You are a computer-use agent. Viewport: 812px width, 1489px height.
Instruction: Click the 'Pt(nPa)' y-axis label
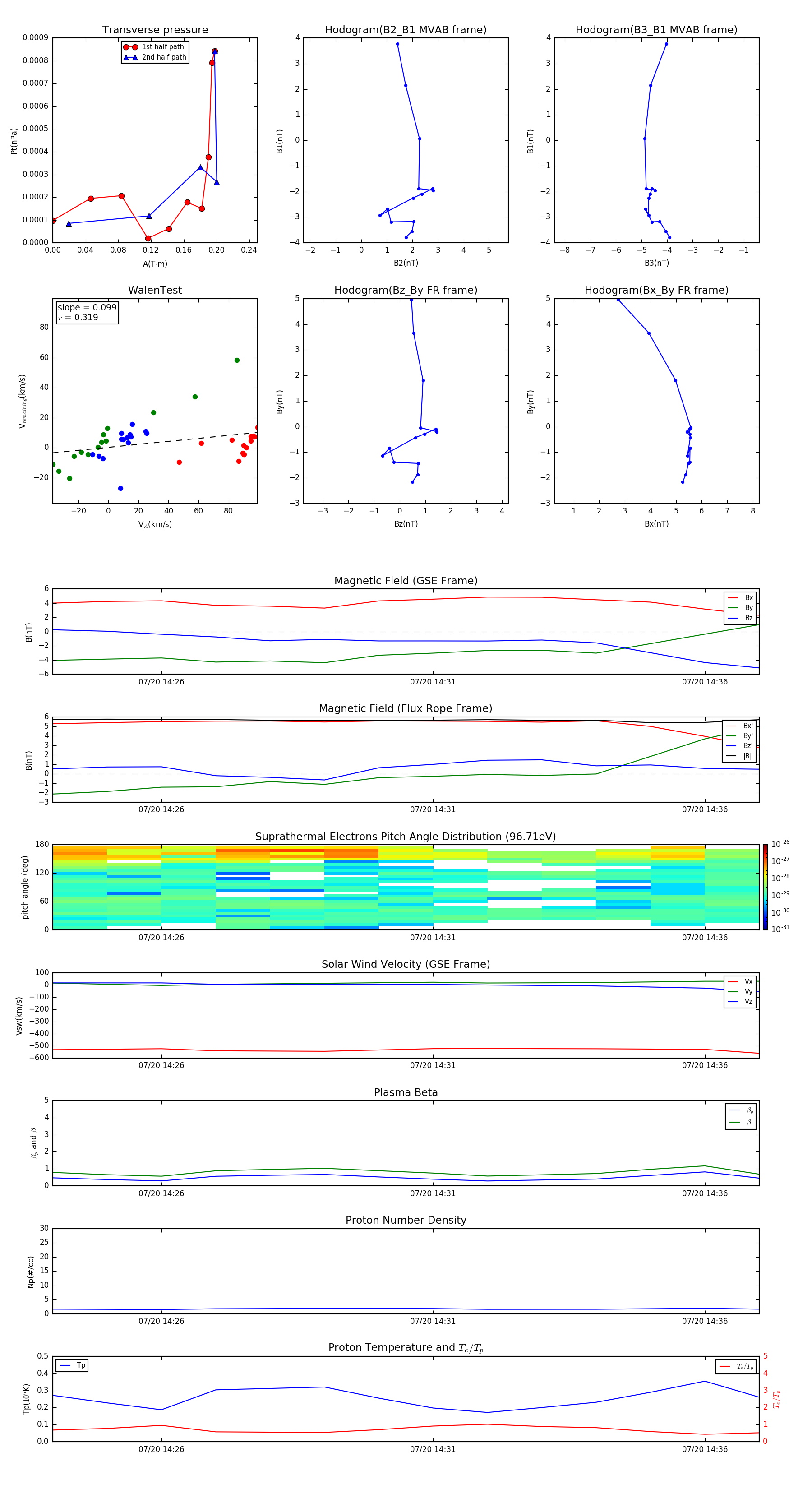click(x=14, y=140)
